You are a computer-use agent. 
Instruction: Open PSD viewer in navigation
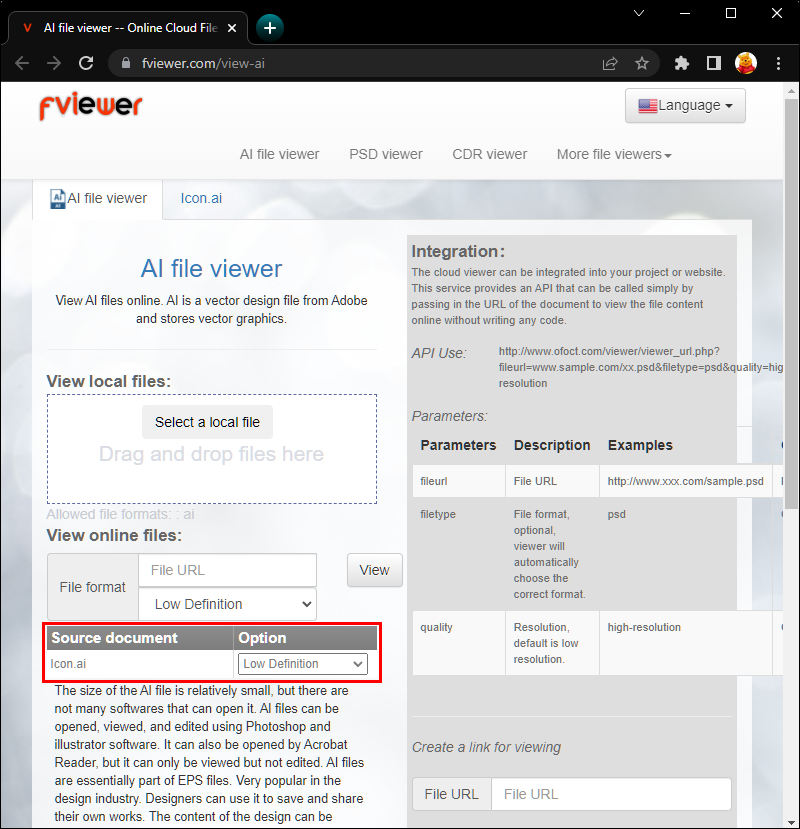385,154
